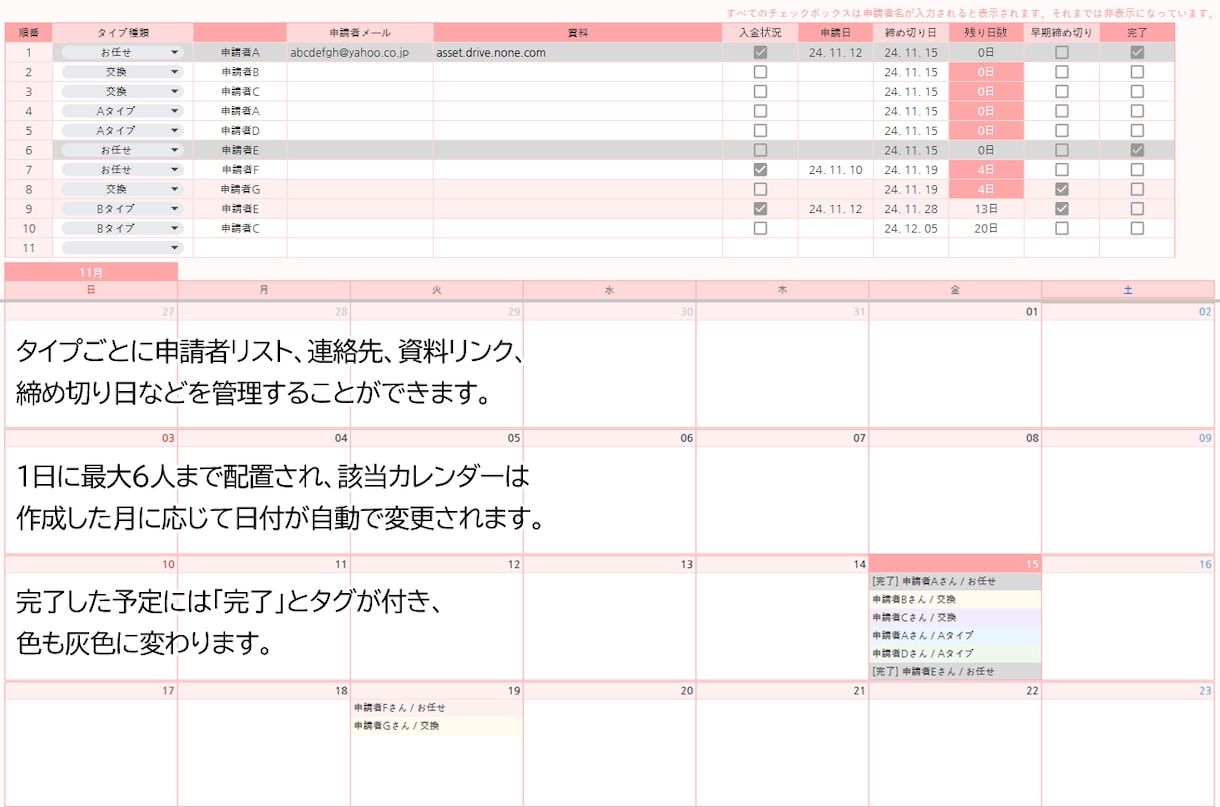Click the 土 Saturday weekday header

coord(1128,290)
